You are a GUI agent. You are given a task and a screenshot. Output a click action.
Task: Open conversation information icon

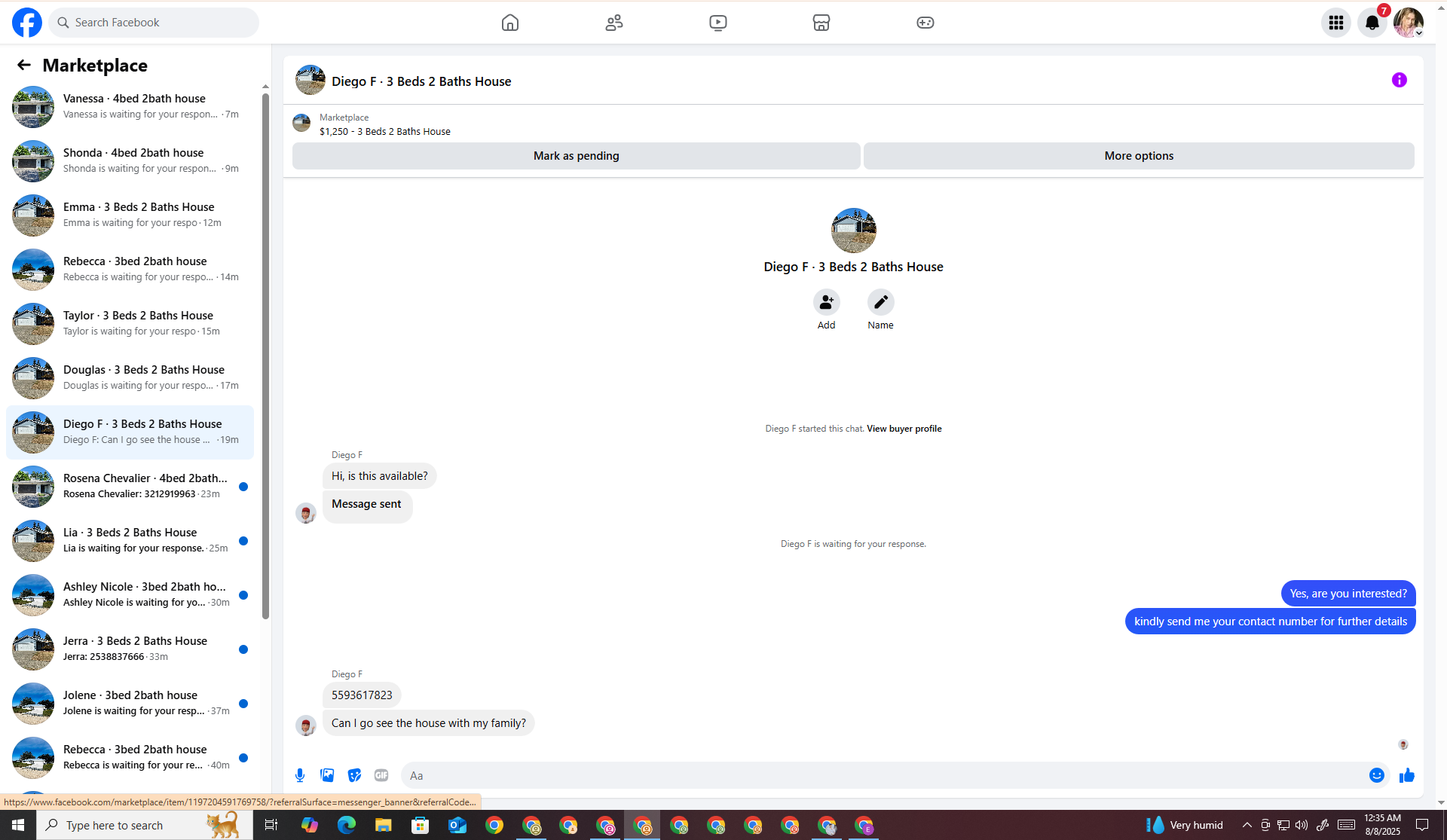tap(1399, 80)
